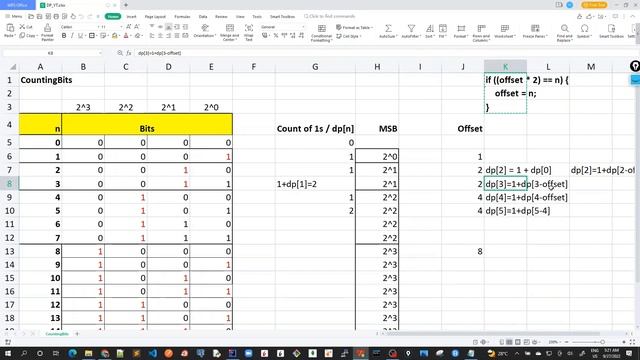Toggle the percent style button

point(276,36)
